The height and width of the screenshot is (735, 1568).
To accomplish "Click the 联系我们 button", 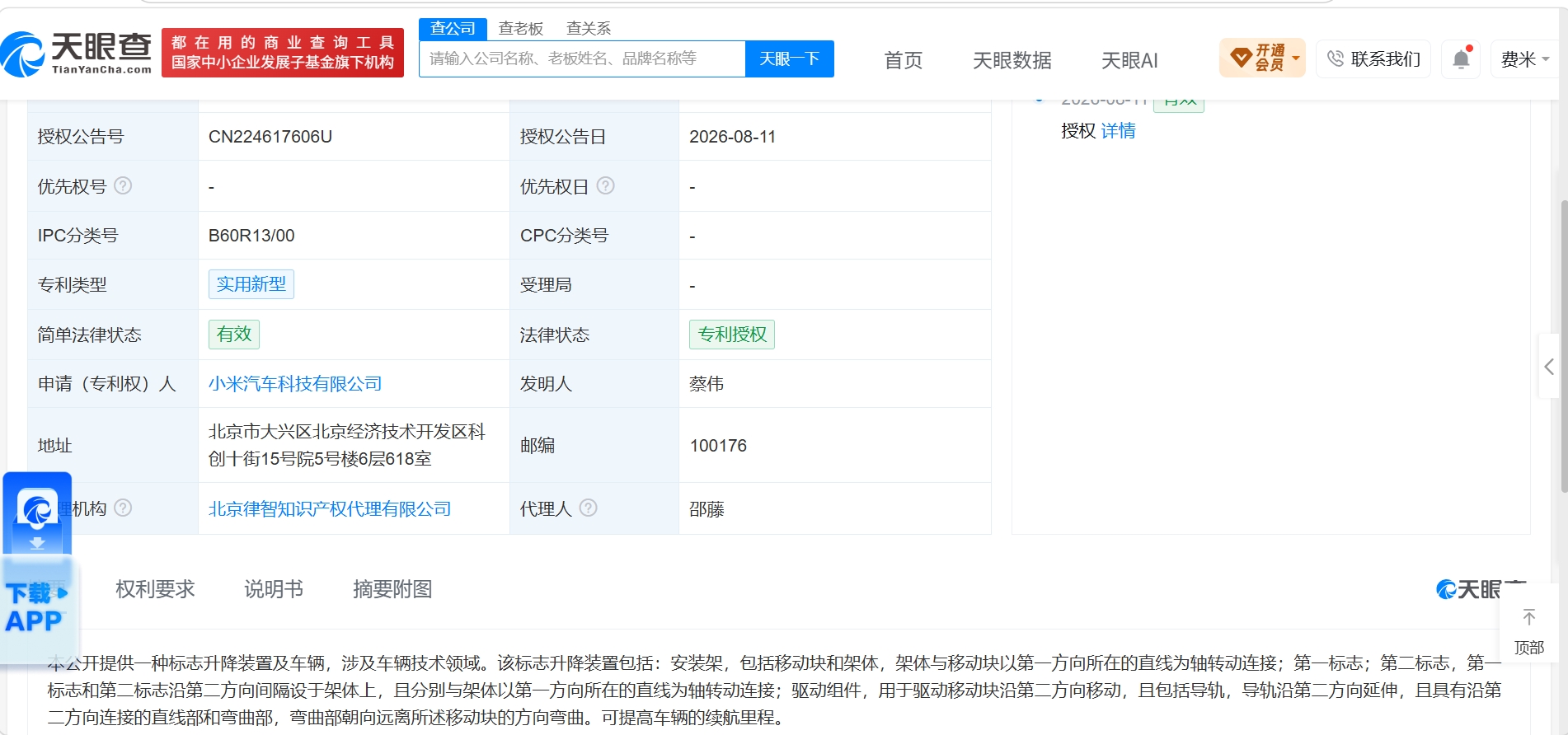I will point(1373,59).
